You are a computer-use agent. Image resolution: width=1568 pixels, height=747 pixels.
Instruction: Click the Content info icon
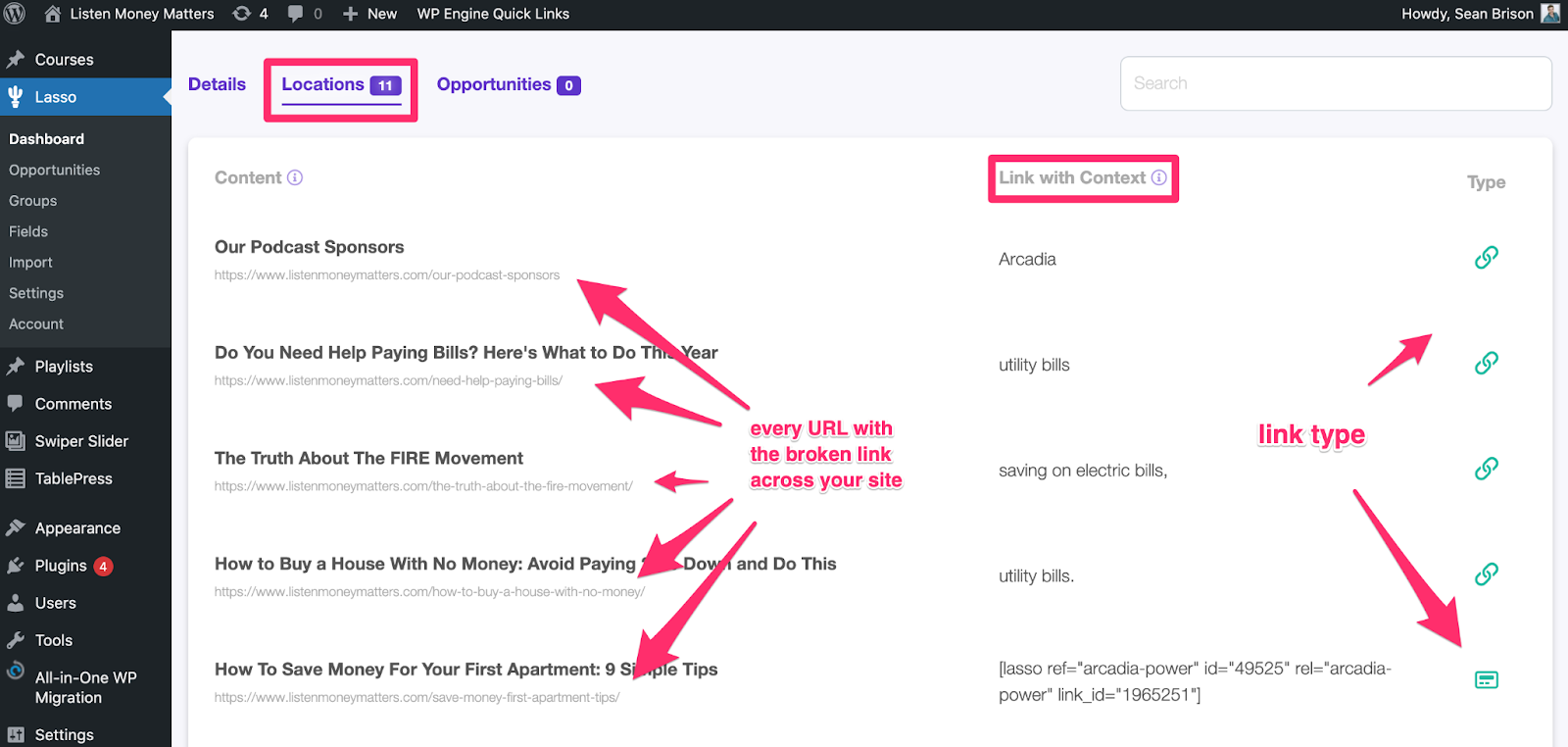[x=295, y=177]
